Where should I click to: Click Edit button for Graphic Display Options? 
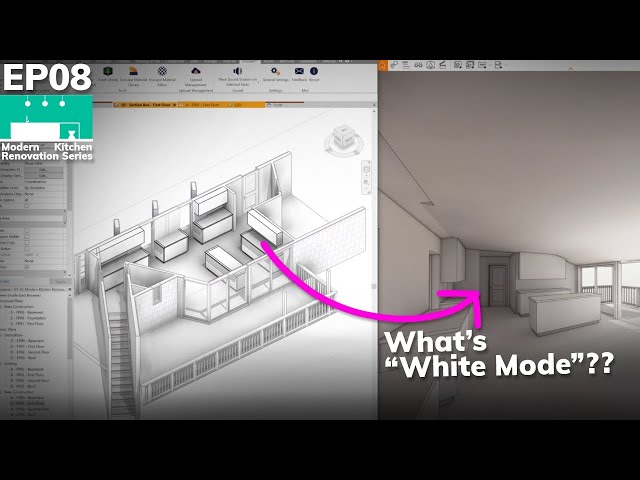coord(43,176)
